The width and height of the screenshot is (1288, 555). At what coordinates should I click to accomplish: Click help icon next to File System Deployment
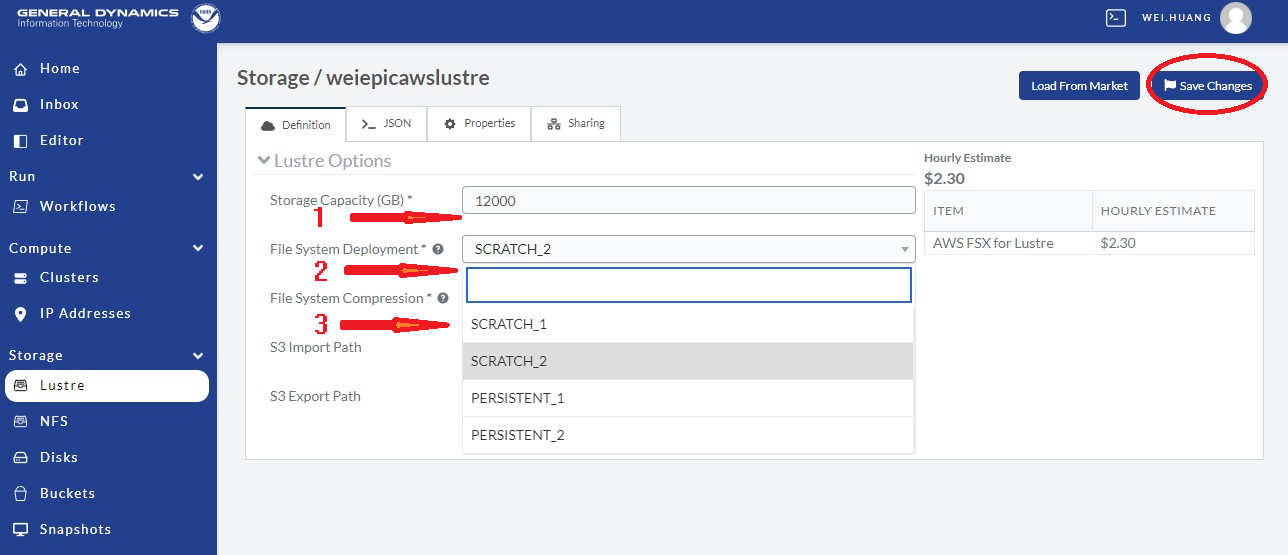tap(438, 249)
